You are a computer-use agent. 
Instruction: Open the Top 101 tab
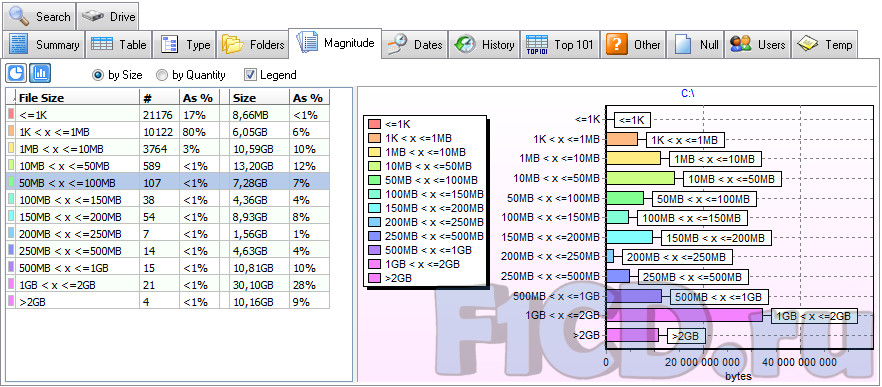click(x=560, y=44)
